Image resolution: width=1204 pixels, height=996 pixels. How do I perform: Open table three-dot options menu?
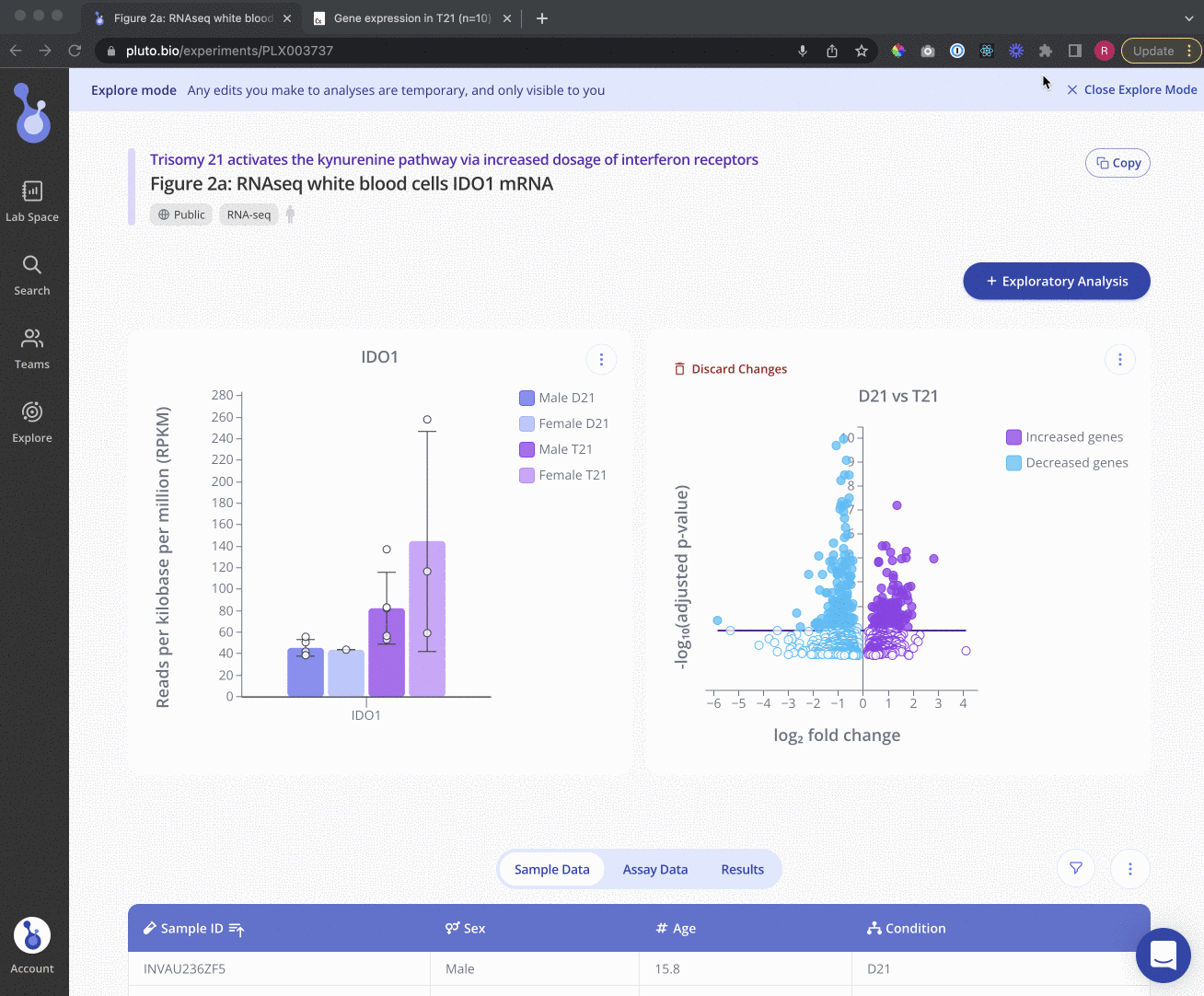(1129, 868)
